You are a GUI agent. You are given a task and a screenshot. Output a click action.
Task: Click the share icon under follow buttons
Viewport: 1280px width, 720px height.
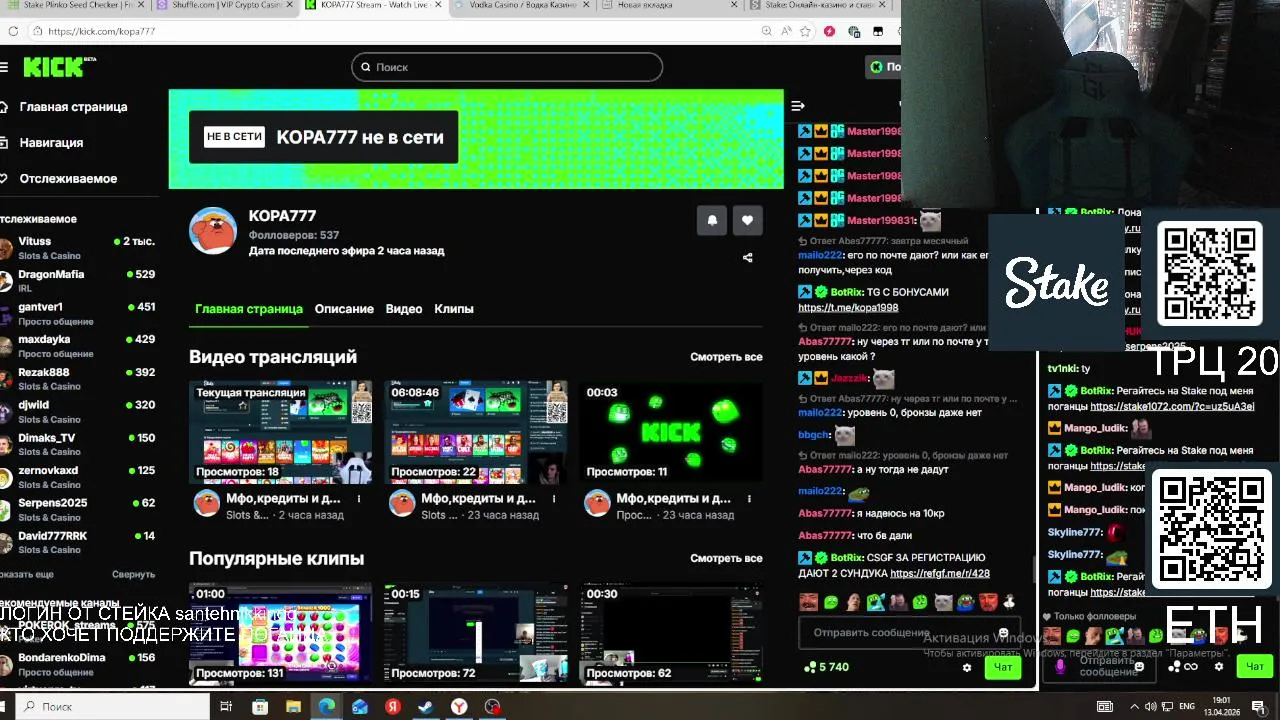tap(747, 257)
